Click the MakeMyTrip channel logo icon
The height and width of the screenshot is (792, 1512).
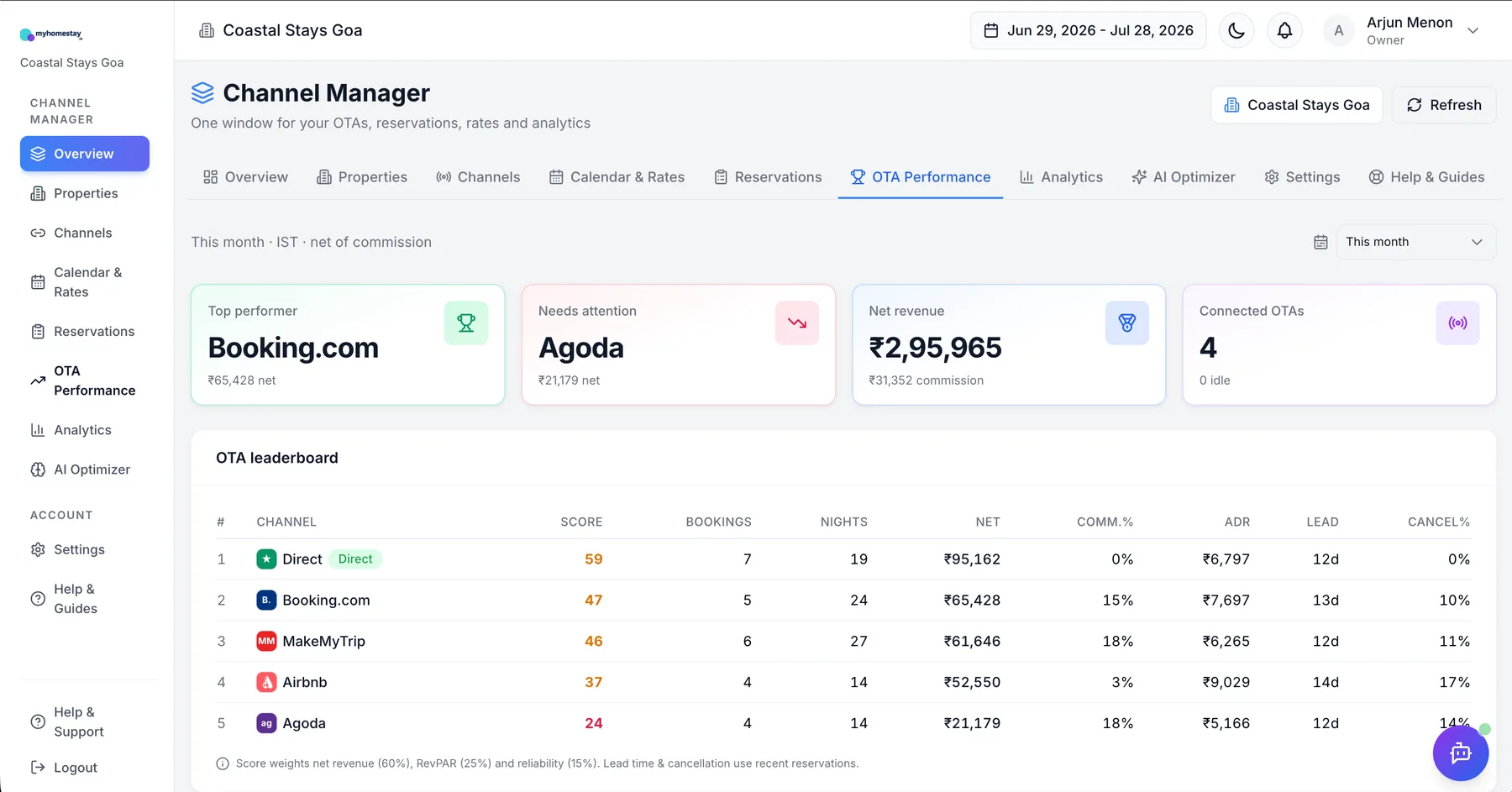coord(266,642)
